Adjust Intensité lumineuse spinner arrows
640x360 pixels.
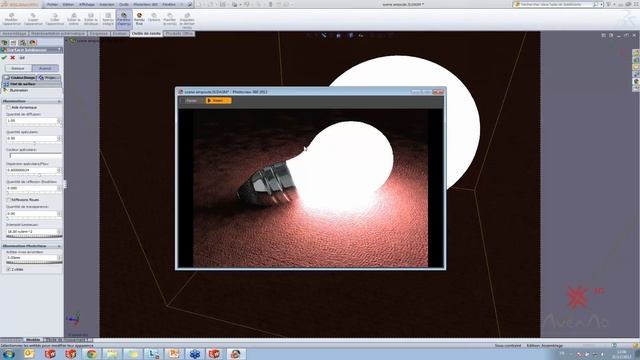click(x=60, y=231)
